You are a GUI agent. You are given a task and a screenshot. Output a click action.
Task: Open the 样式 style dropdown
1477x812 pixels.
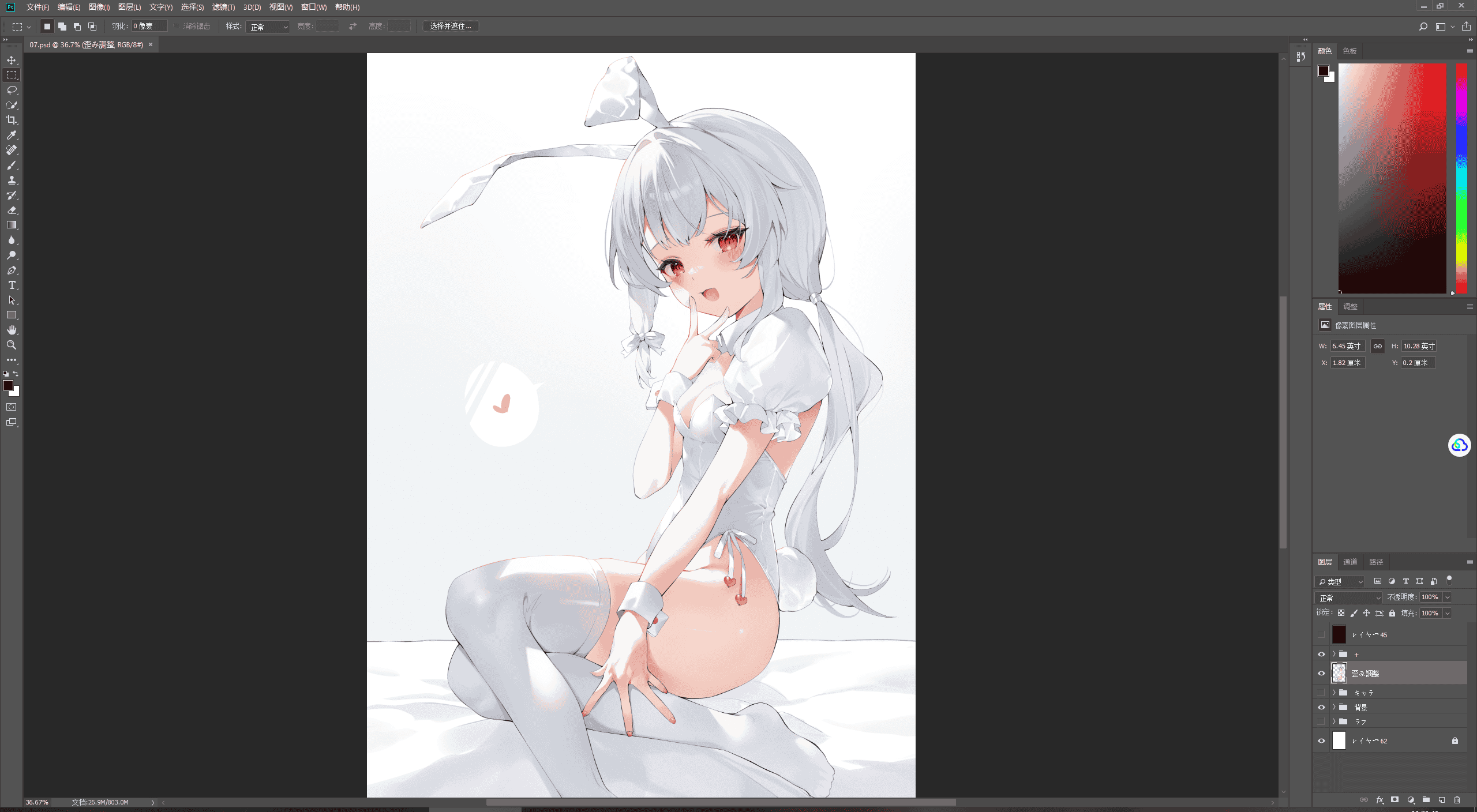click(x=267, y=27)
